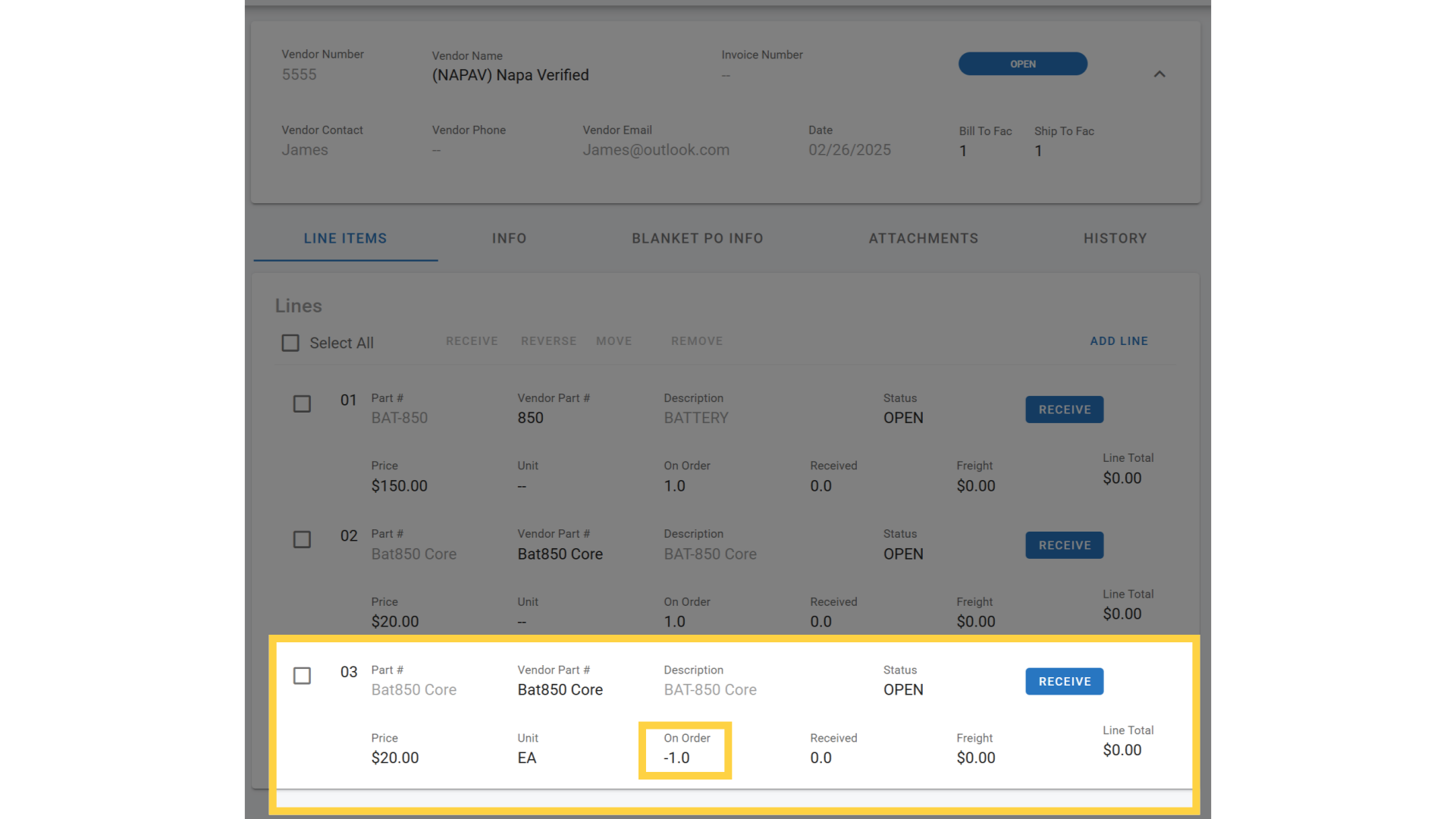Tick the checkbox for line 03
1456x819 pixels.
point(302,675)
